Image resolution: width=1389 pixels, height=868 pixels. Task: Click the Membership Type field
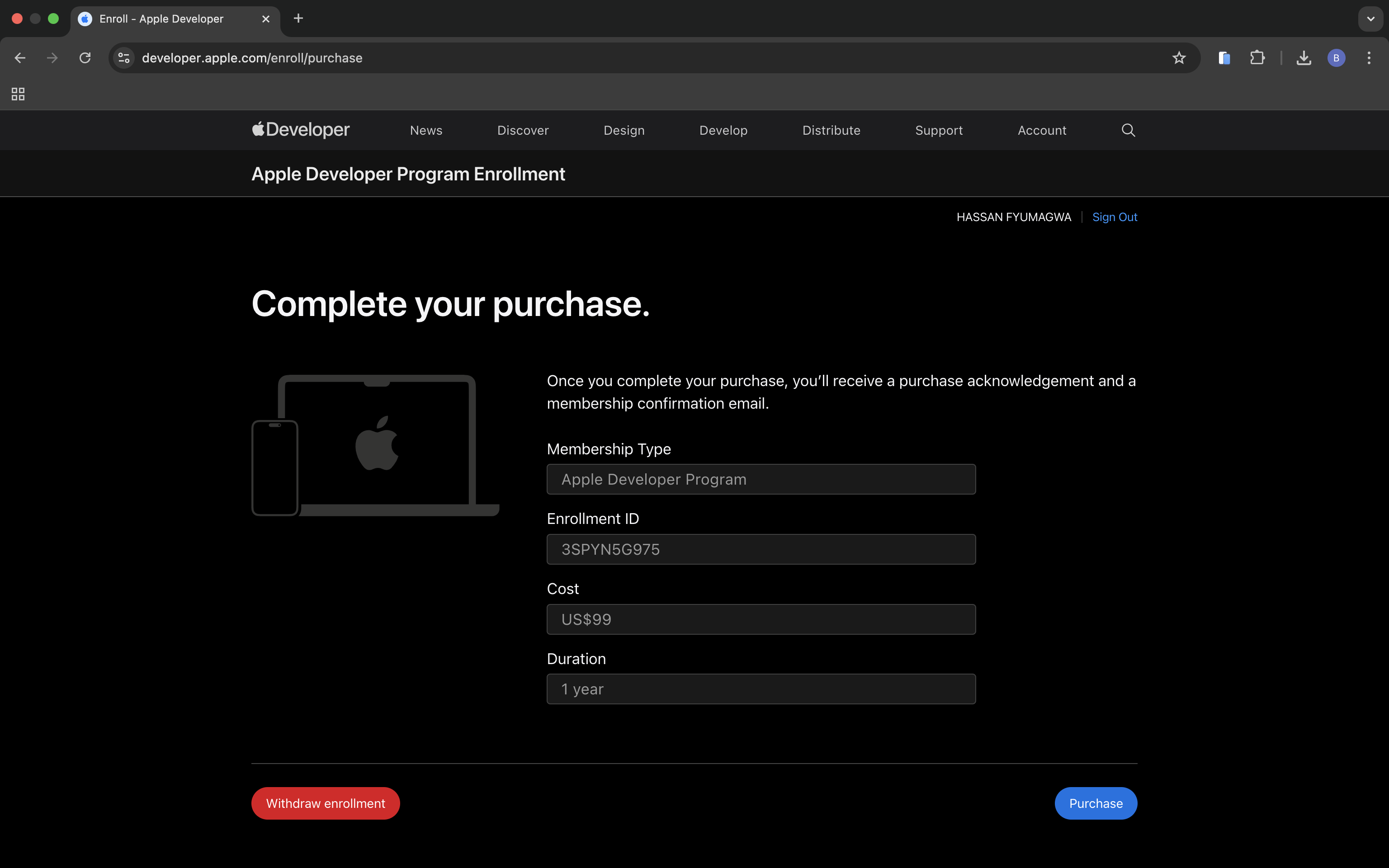761,479
